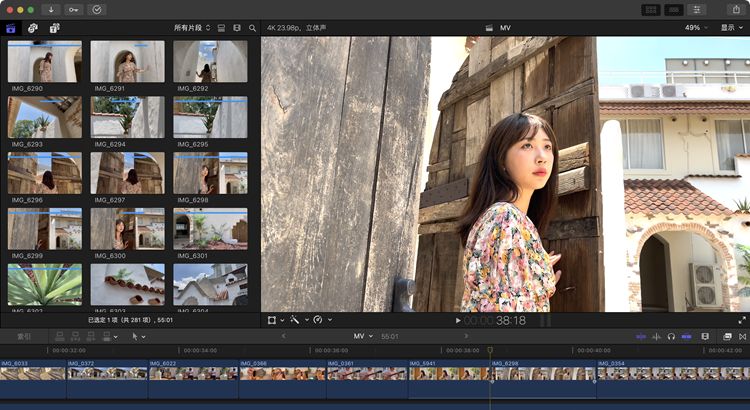Toggle the inspector panel visibility
This screenshot has width=750, height=410.
tap(697, 9)
